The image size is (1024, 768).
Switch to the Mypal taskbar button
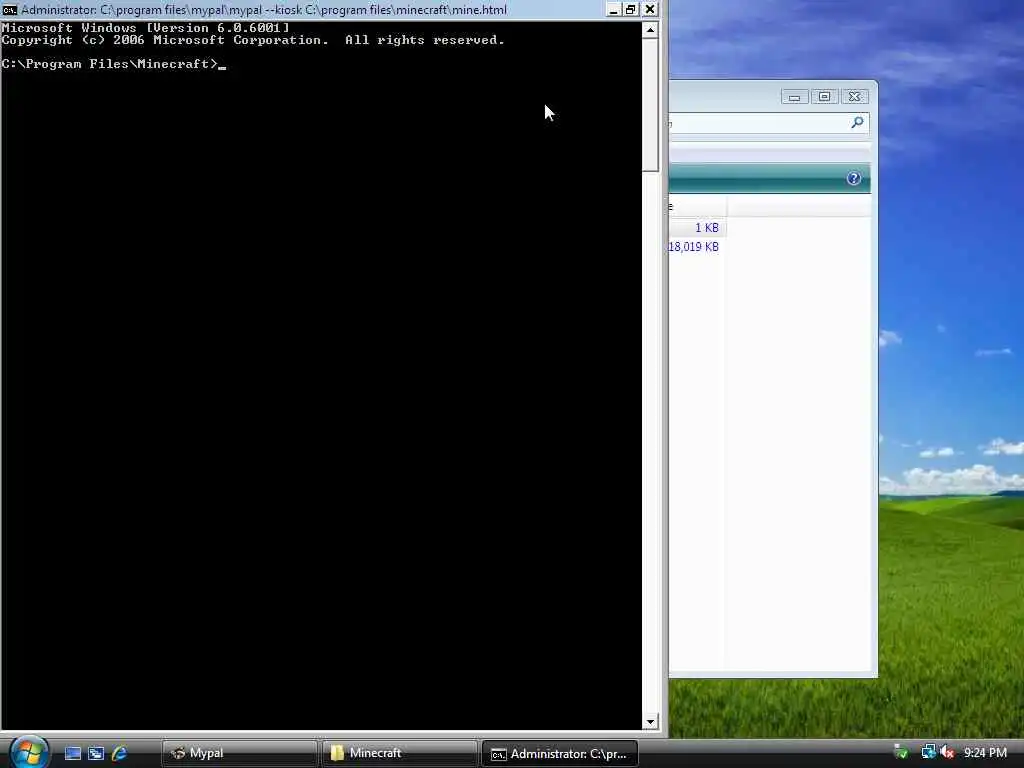click(x=239, y=753)
